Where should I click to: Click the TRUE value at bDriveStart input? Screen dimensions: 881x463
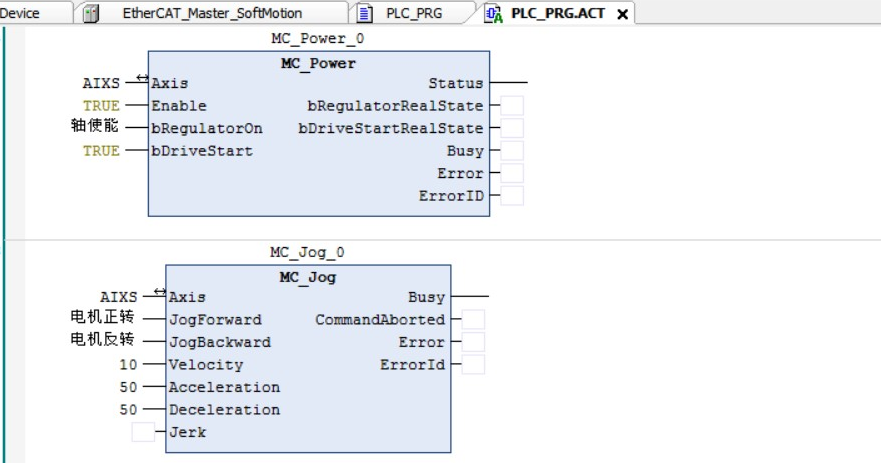101,151
